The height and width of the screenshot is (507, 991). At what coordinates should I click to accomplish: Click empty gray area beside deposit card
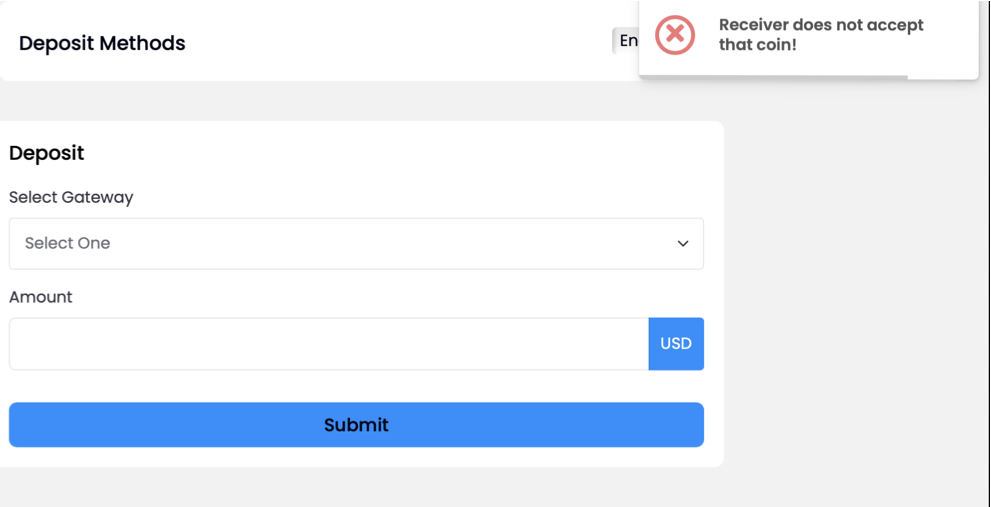853,284
